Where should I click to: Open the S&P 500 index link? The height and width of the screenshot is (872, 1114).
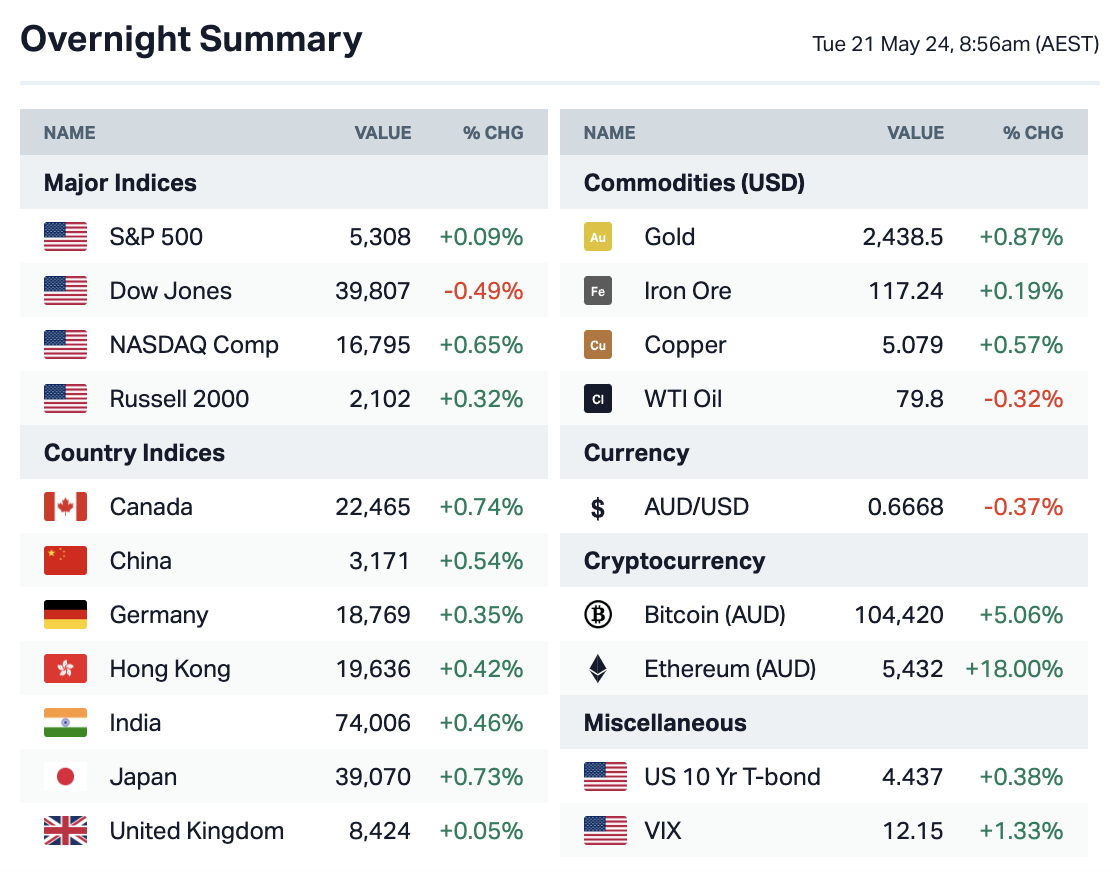(156, 237)
